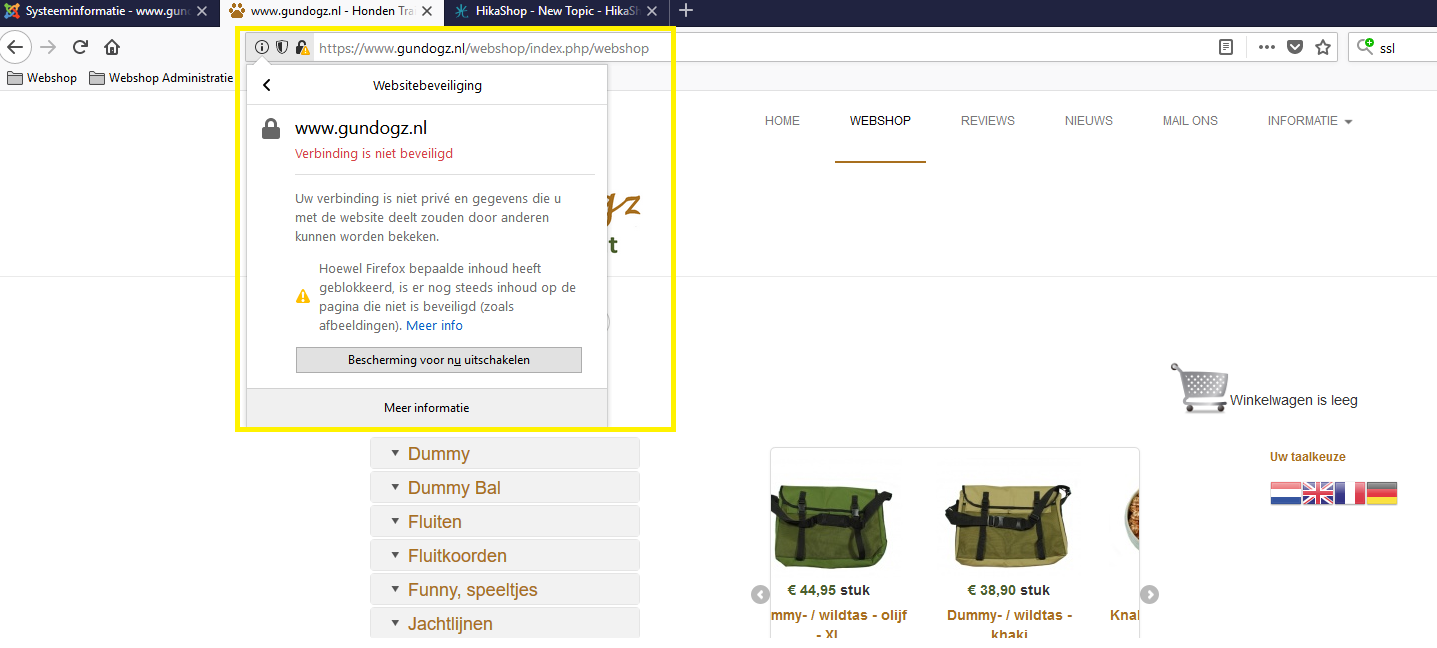Screen dimensions: 1437x648
Task: Open MAIL ONS navigation item
Action: click(x=1190, y=121)
